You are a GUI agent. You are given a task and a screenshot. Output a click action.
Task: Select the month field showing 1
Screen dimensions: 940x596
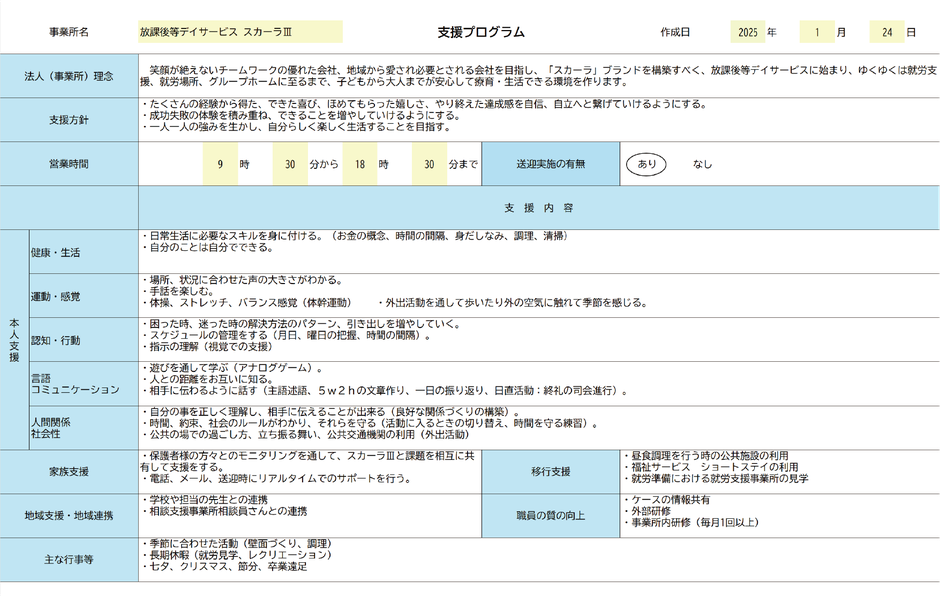point(817,32)
